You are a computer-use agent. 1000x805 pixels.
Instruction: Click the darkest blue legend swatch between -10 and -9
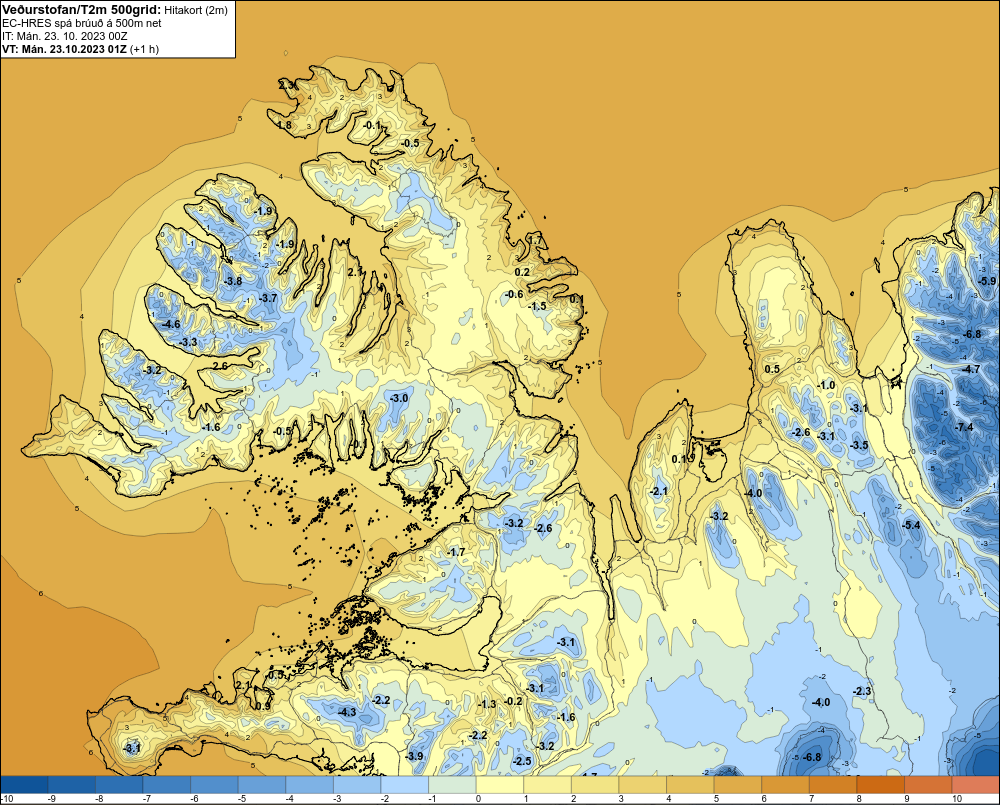pyautogui.click(x=24, y=785)
